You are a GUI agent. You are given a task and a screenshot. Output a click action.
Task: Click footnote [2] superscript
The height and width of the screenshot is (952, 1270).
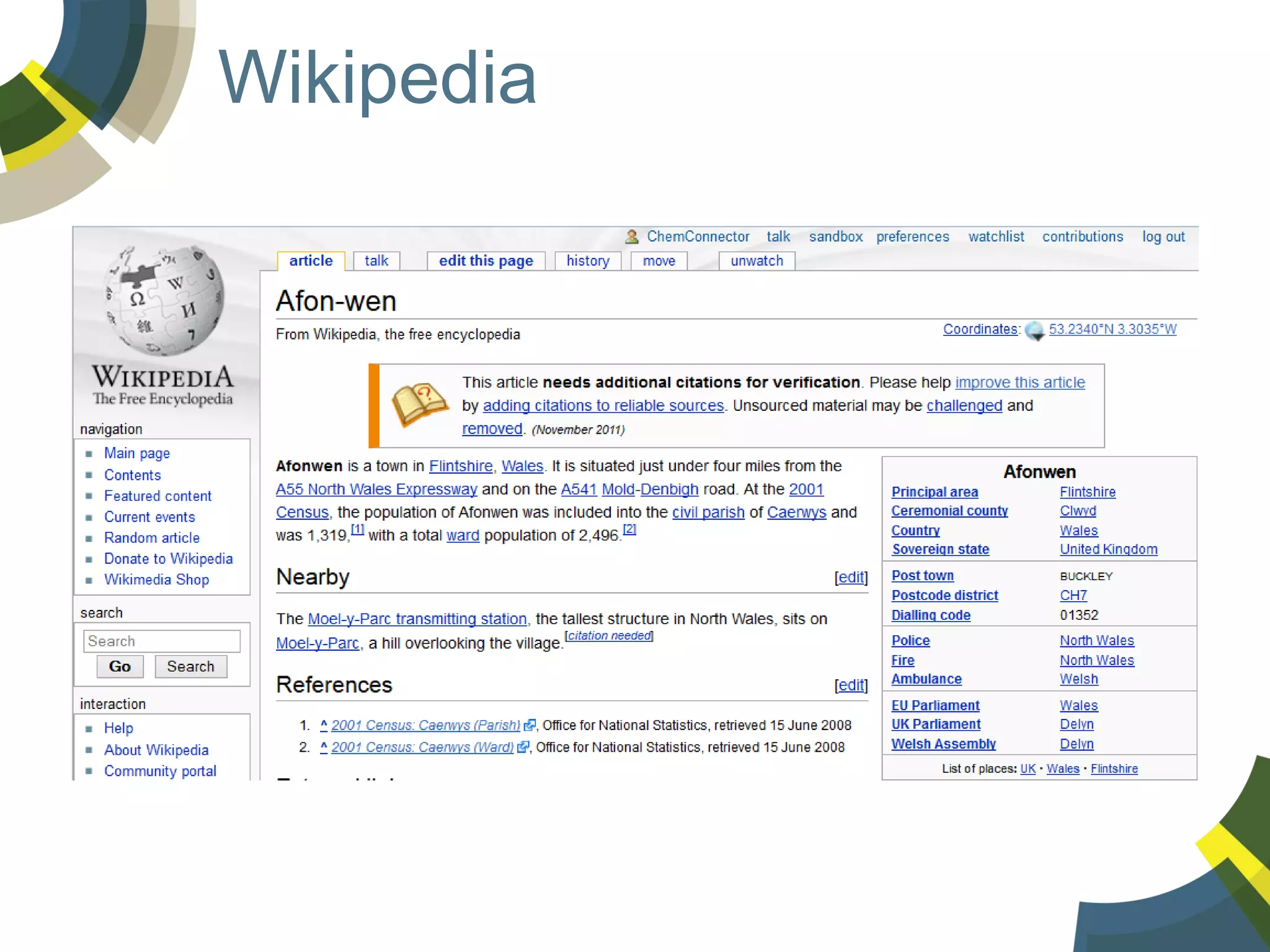tap(629, 529)
